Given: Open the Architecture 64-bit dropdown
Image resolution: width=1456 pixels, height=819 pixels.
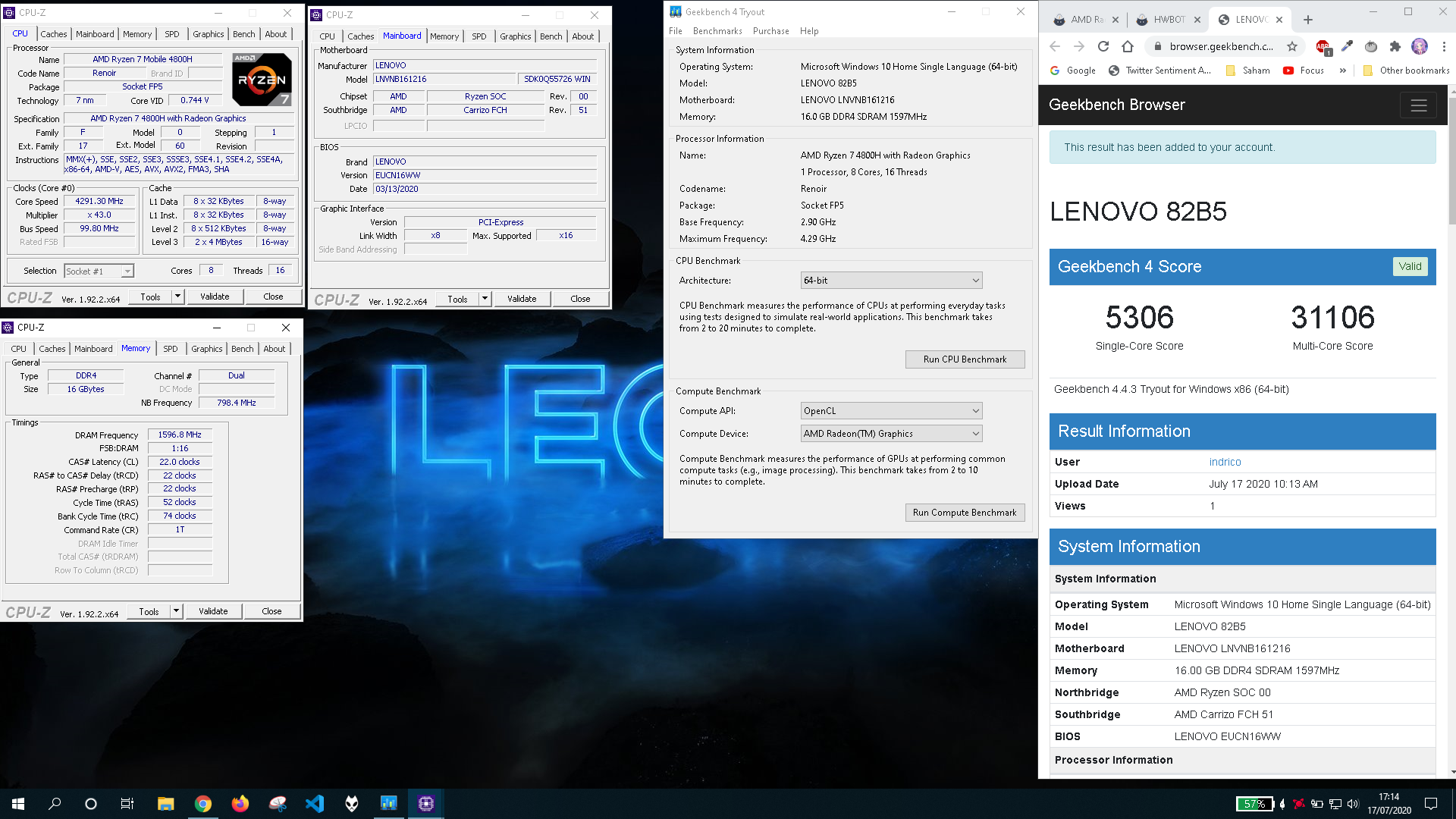Looking at the screenshot, I should click(891, 281).
